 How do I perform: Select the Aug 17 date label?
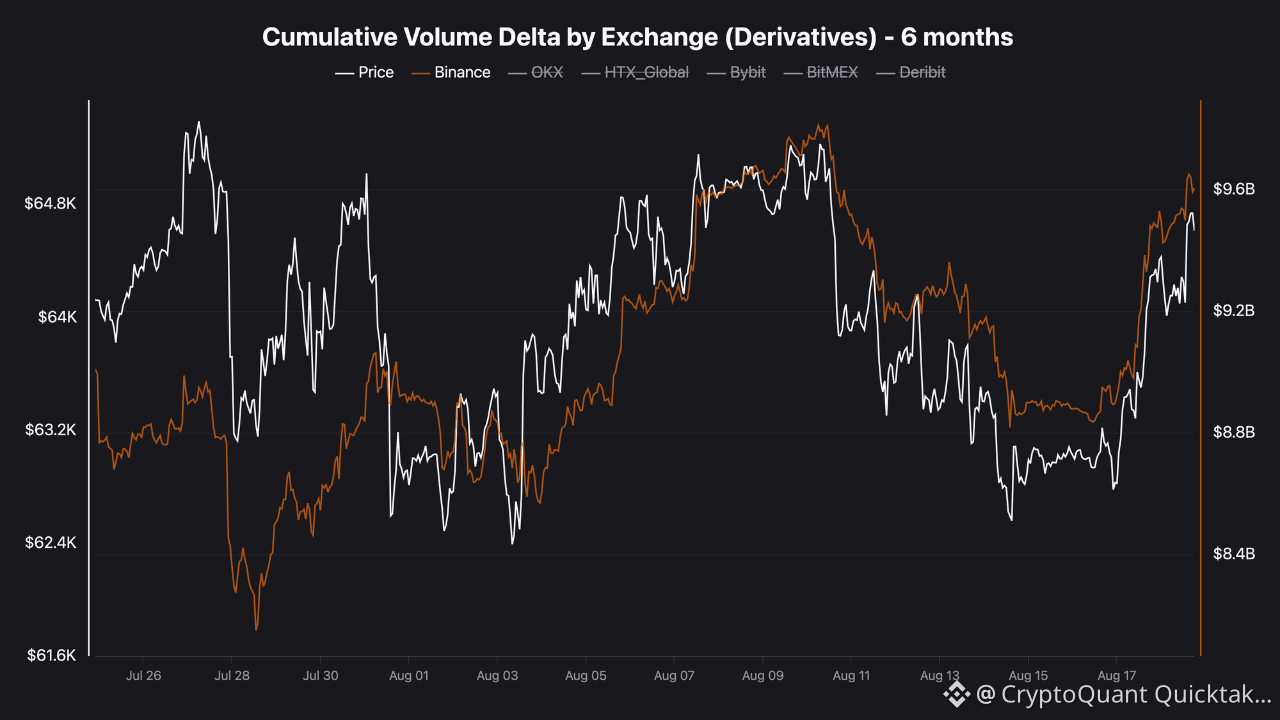click(x=1116, y=675)
